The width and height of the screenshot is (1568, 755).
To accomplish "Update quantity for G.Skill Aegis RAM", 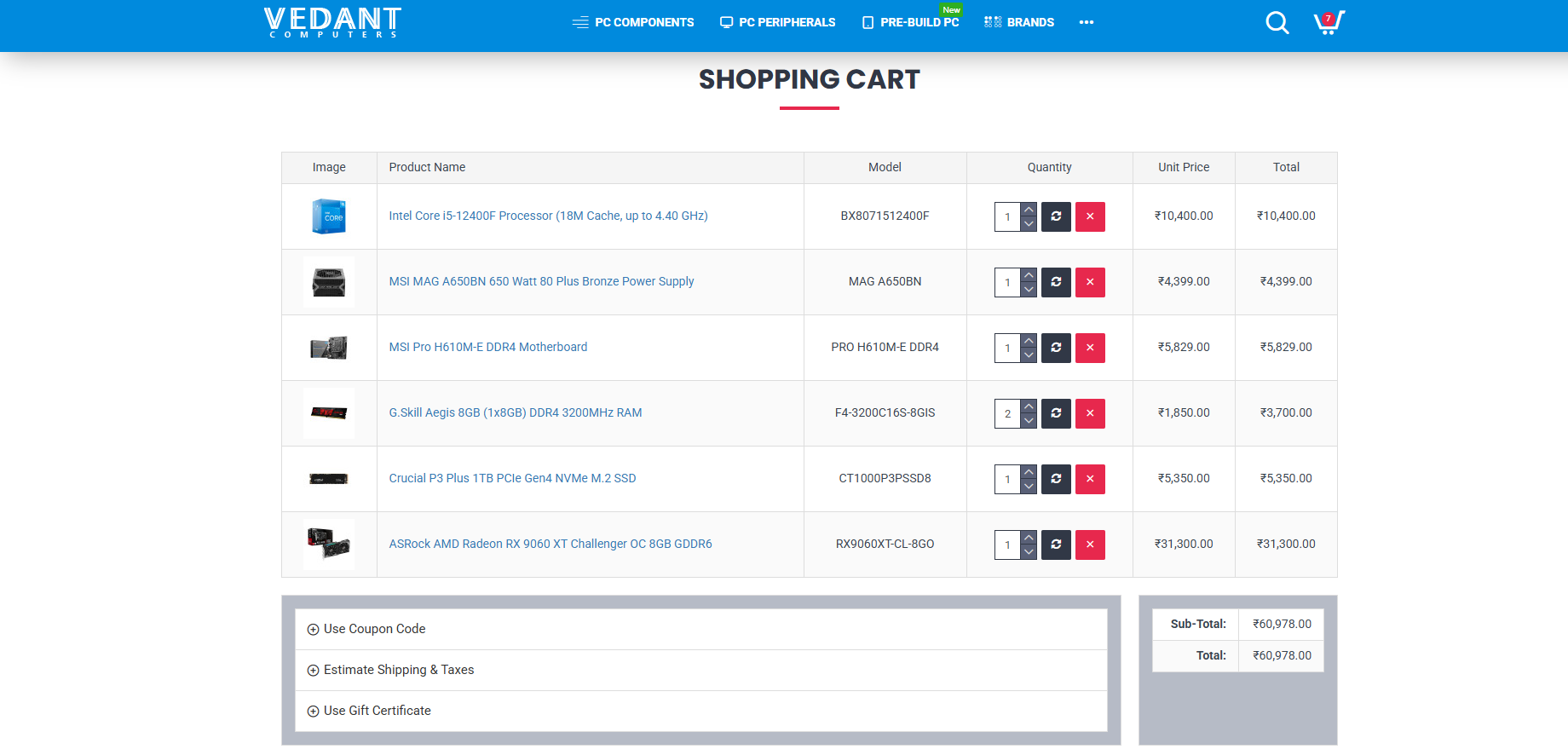I will point(1056,413).
